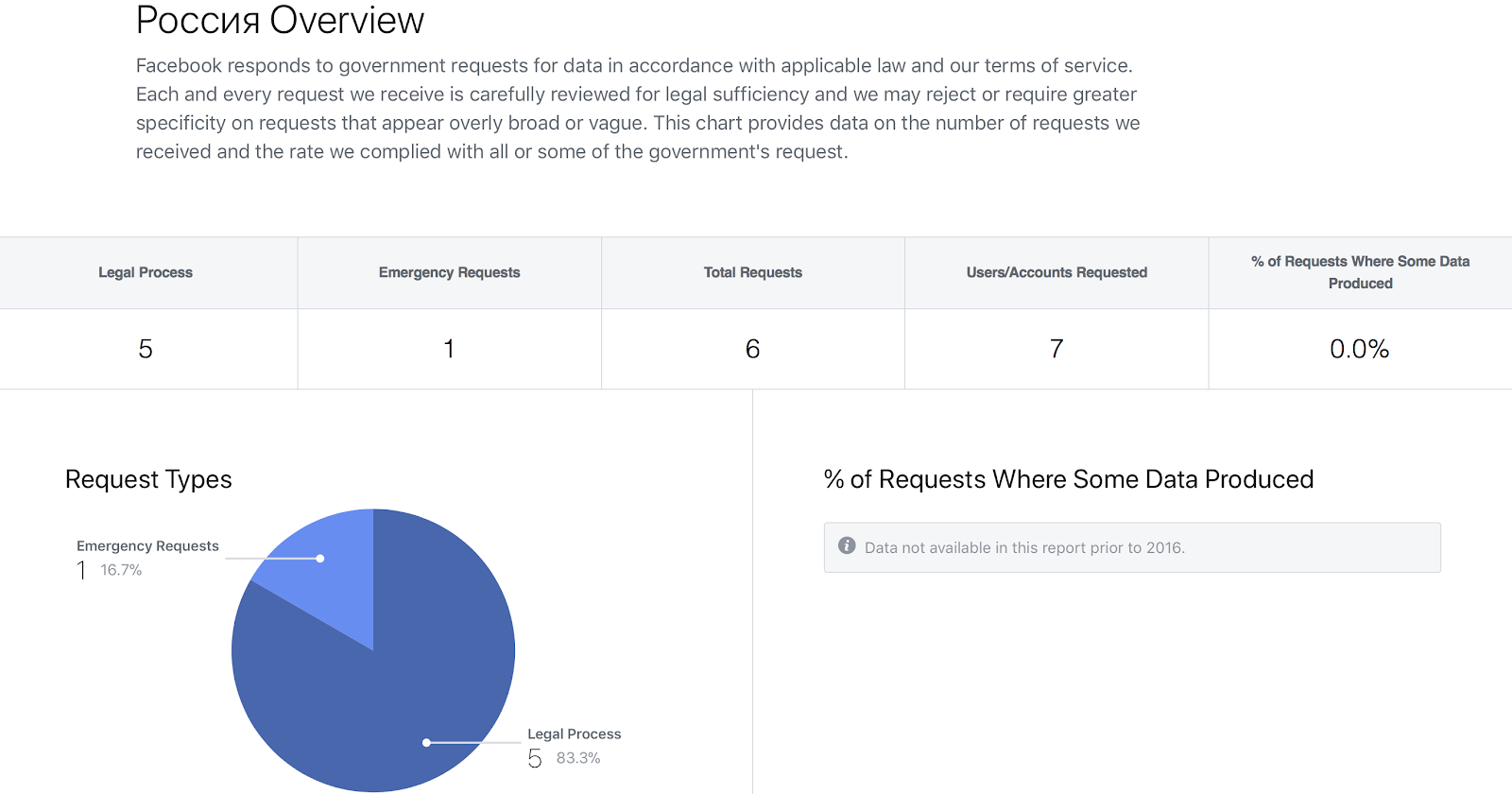Click the 83.3% legal process percentage label
Viewport: 1512px width, 794px height.
click(x=578, y=758)
